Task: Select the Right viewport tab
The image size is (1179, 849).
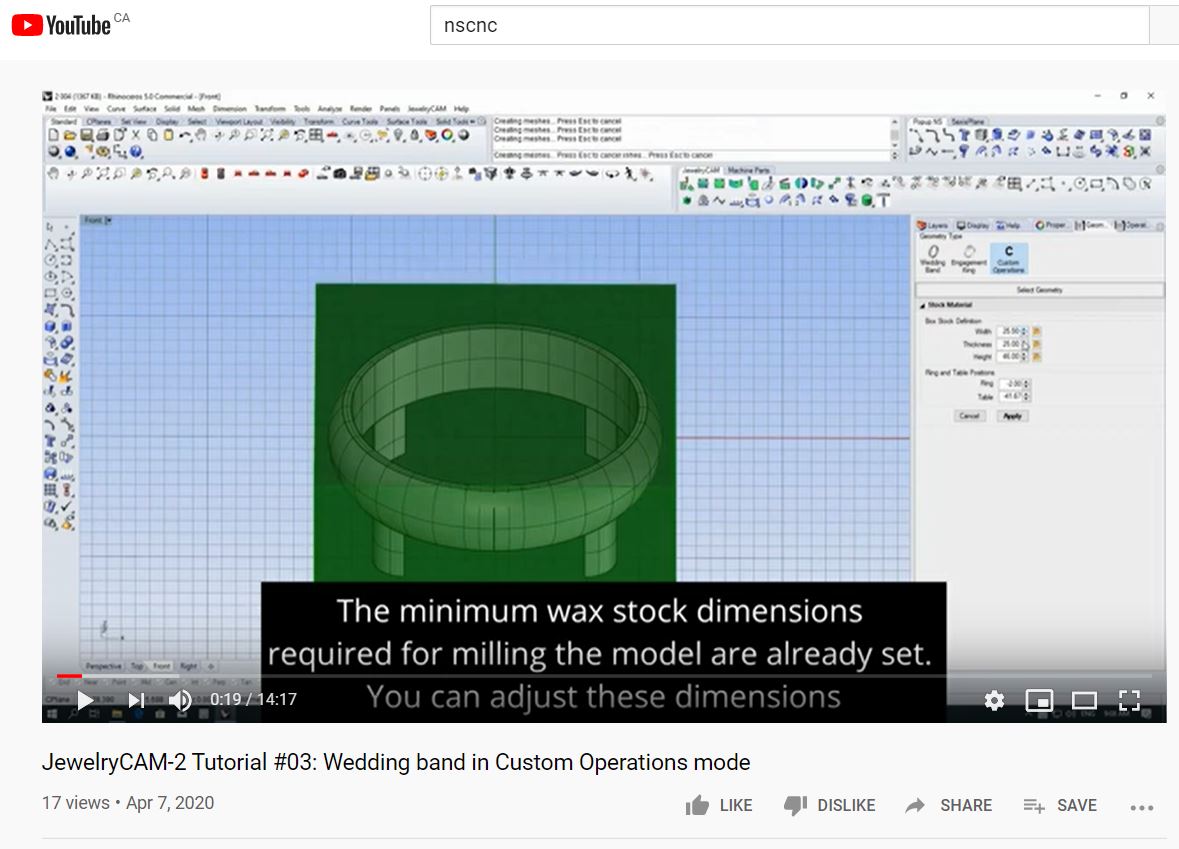Action: (188, 666)
